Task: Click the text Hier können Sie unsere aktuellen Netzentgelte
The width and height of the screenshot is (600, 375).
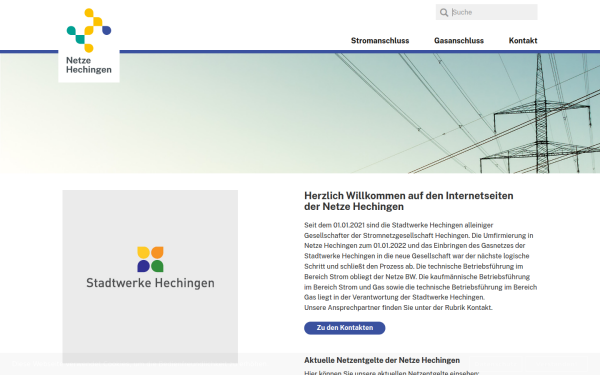Action: click(391, 372)
